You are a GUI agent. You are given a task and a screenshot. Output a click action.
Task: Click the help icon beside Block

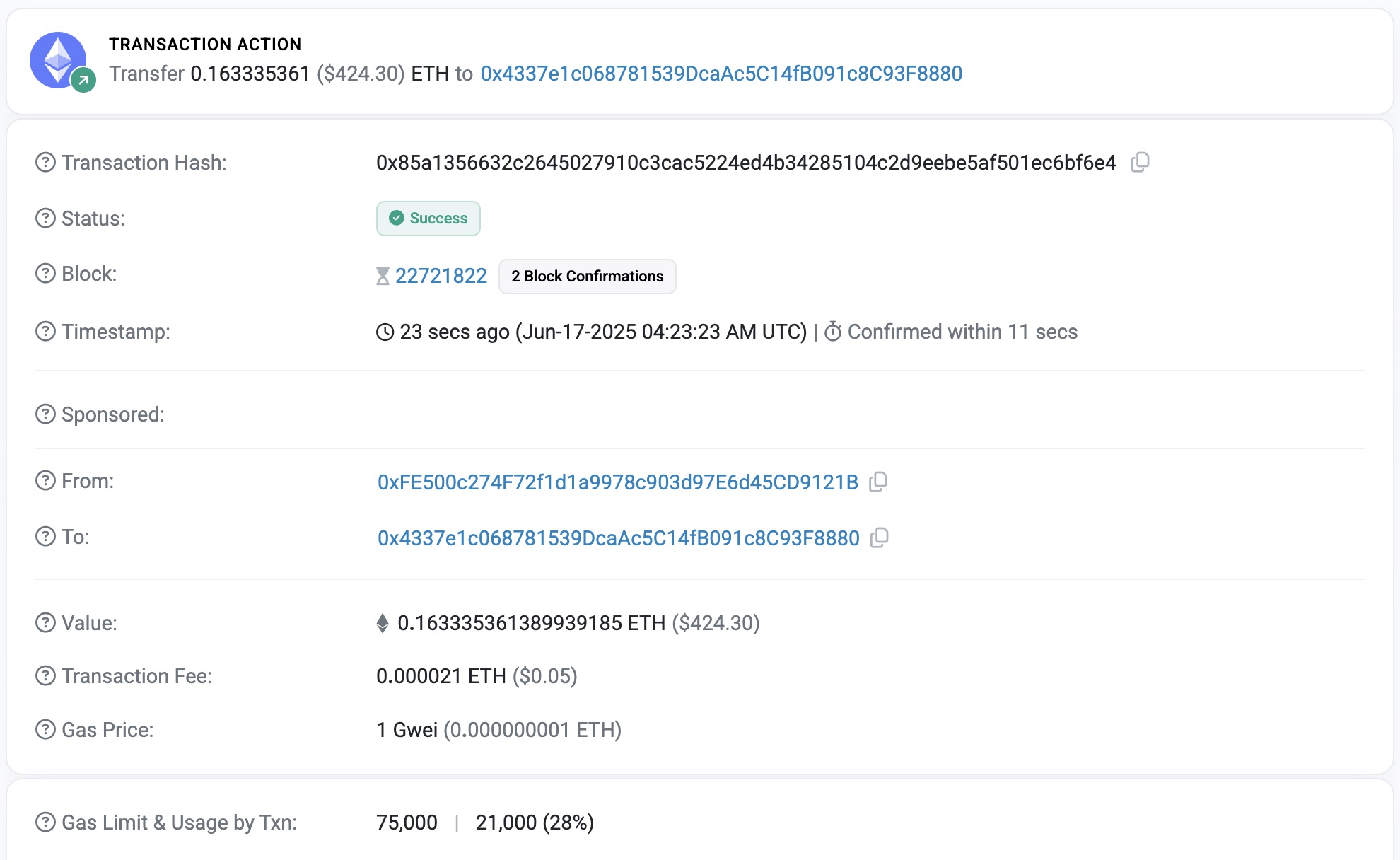coord(45,274)
